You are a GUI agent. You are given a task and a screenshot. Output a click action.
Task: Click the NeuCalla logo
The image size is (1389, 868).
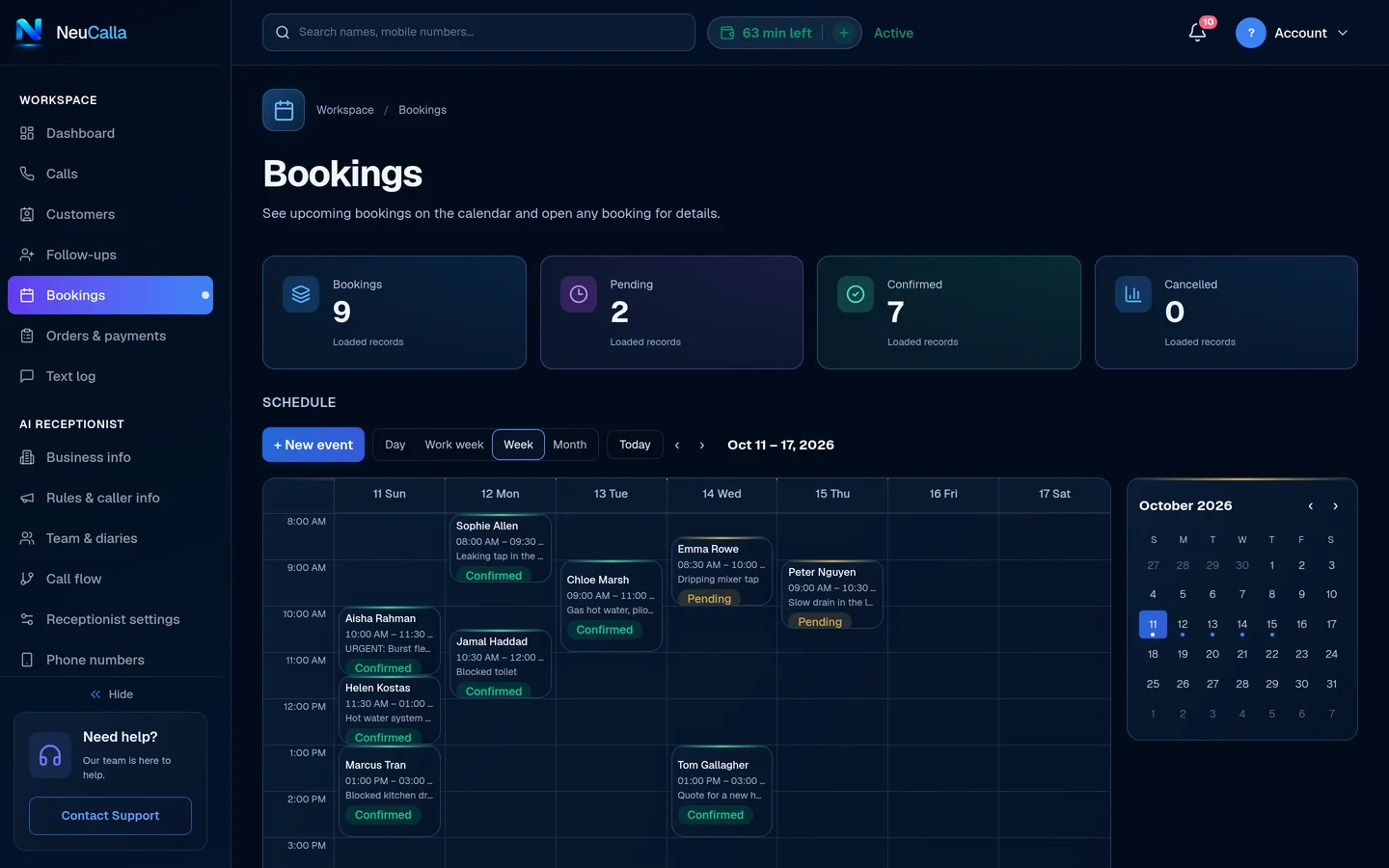[71, 32]
